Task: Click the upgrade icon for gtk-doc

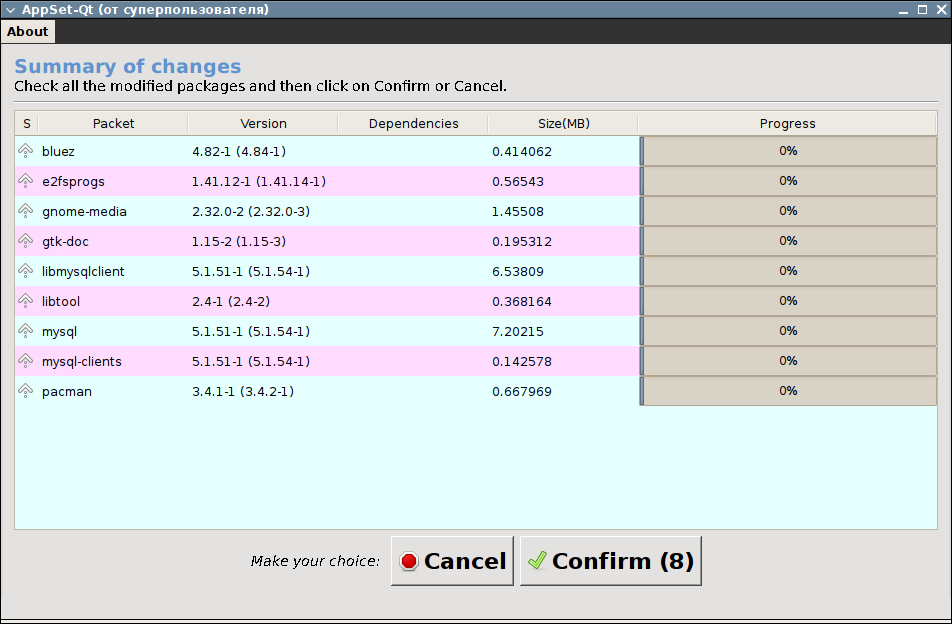Action: point(26,241)
